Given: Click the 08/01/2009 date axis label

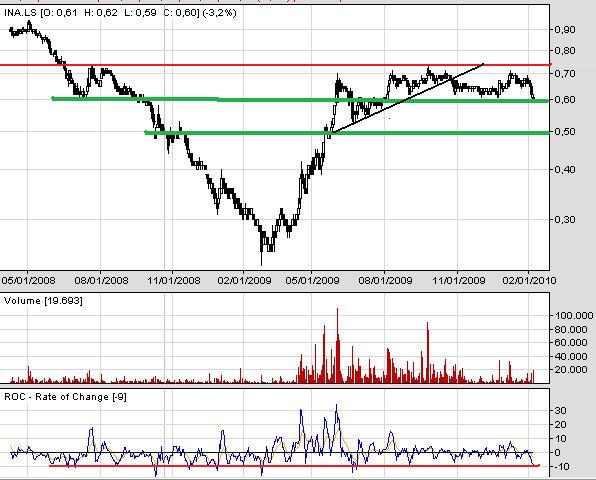Looking at the screenshot, I should 385,280.
